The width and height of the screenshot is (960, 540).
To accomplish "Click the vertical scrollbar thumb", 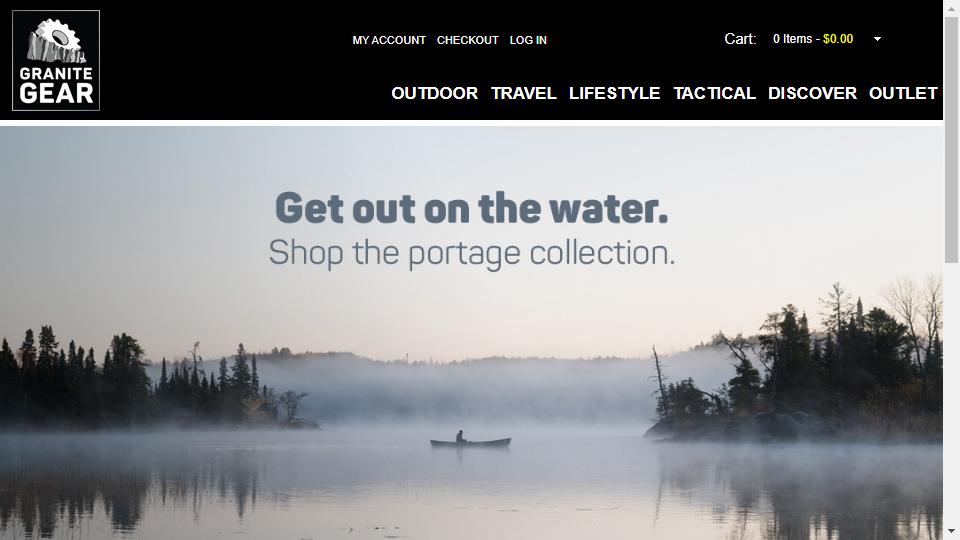I will pyautogui.click(x=951, y=140).
